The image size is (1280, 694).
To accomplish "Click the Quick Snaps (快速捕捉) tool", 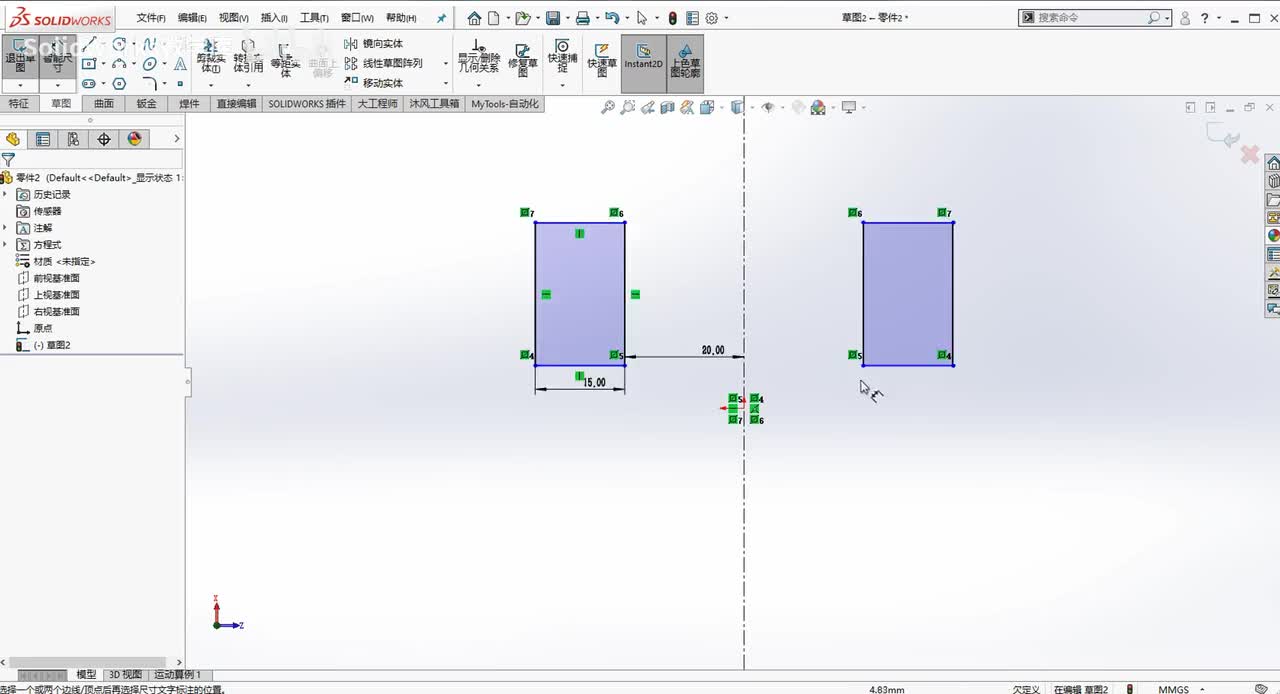I will click(562, 57).
